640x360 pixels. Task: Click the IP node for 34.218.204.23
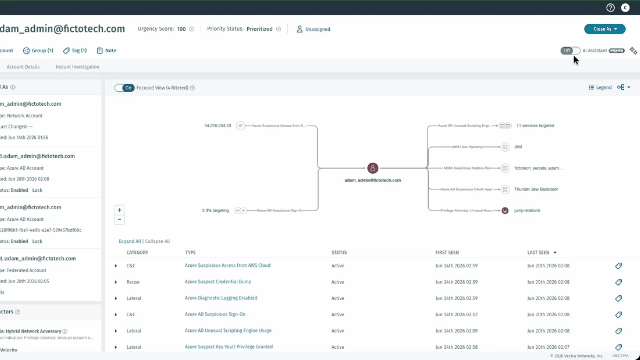pos(240,126)
